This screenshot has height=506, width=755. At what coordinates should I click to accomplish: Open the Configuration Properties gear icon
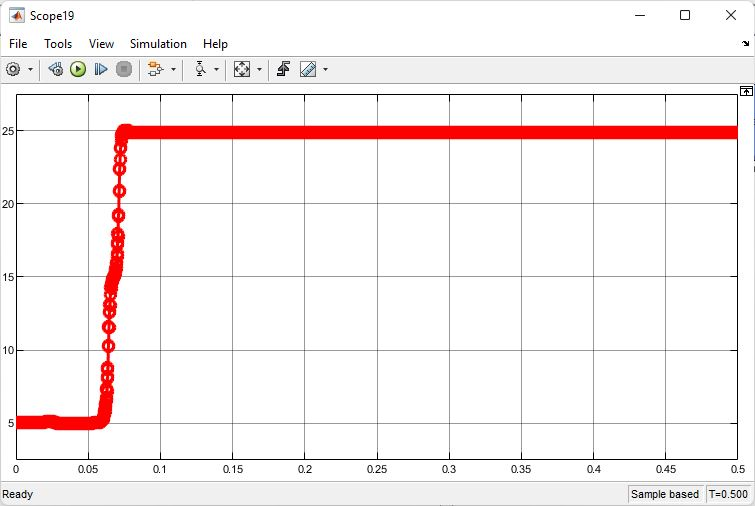[x=13, y=69]
